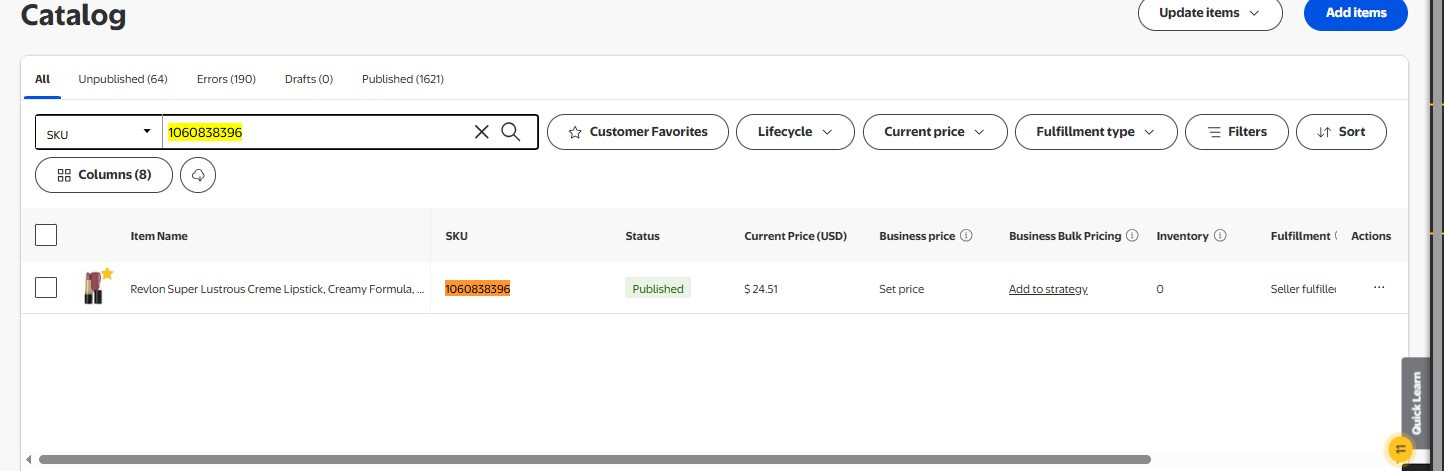Image resolution: width=1444 pixels, height=471 pixels.
Task: Click the yellow chat bubble icon
Action: pyautogui.click(x=1400, y=449)
